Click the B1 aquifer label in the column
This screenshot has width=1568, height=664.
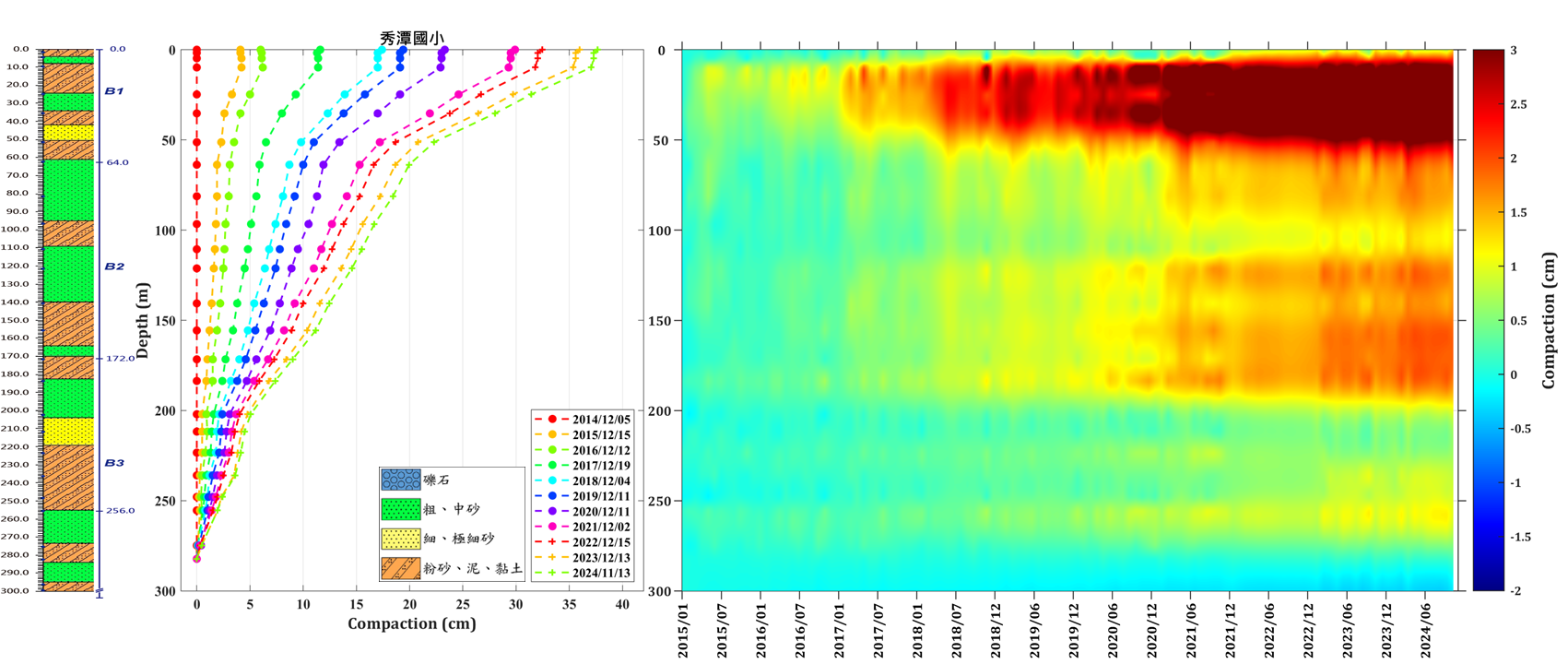[x=113, y=91]
